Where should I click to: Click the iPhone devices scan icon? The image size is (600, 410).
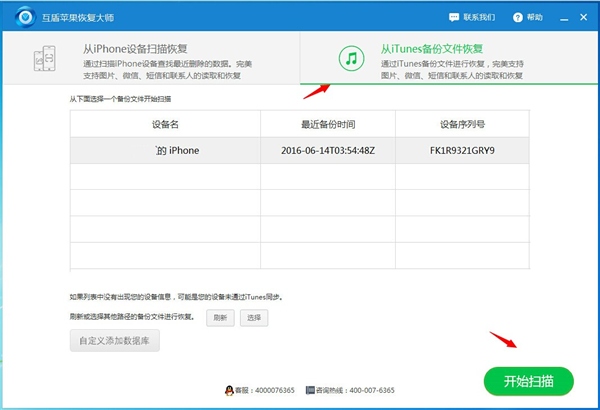tap(45, 58)
